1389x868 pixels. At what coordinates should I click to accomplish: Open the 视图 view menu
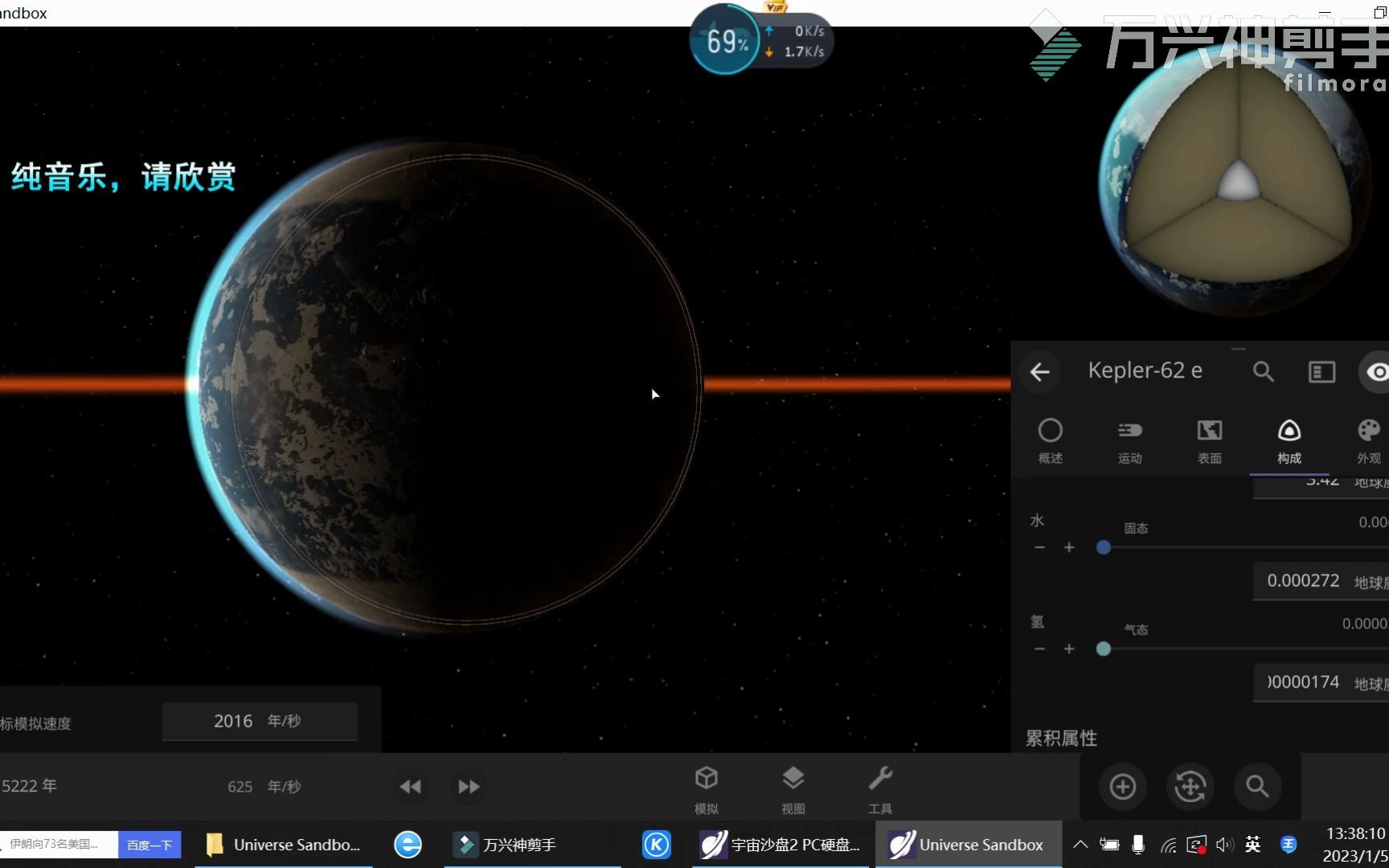coord(793,788)
